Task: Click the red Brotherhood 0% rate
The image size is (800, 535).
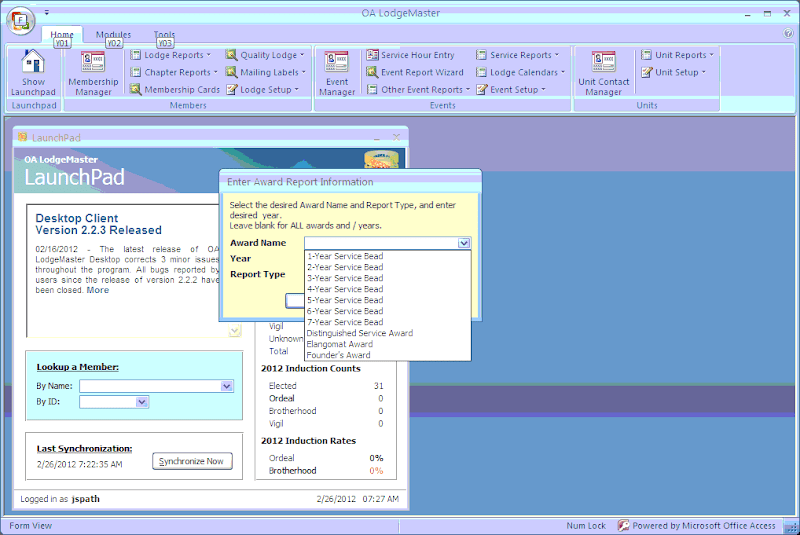Action: pyautogui.click(x=376, y=471)
